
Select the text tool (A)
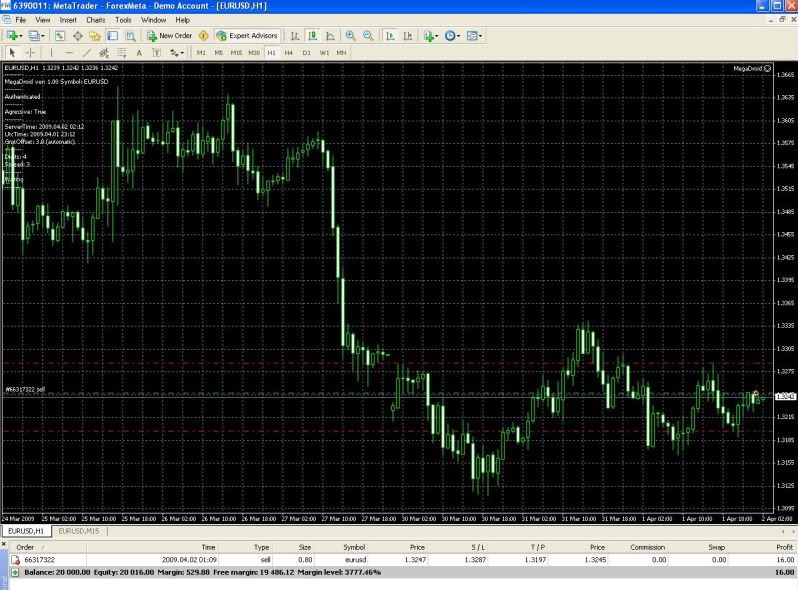point(139,52)
